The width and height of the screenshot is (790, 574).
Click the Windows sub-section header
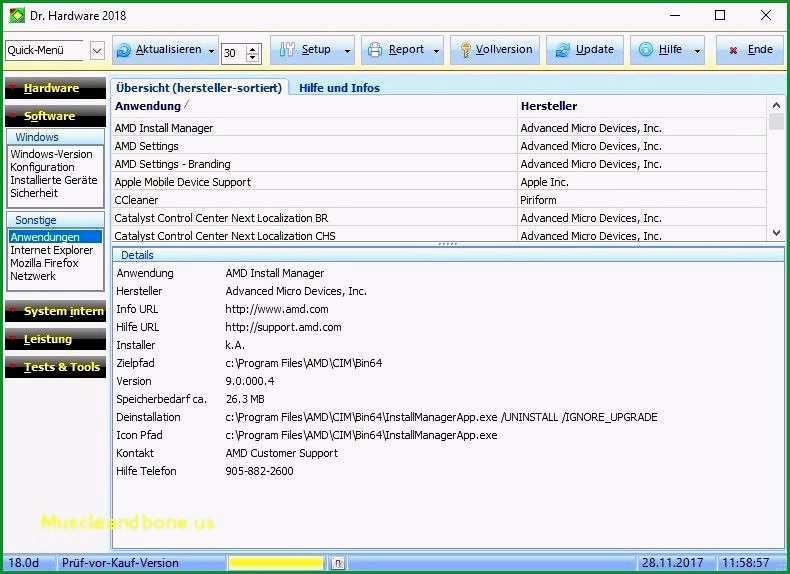[55, 137]
